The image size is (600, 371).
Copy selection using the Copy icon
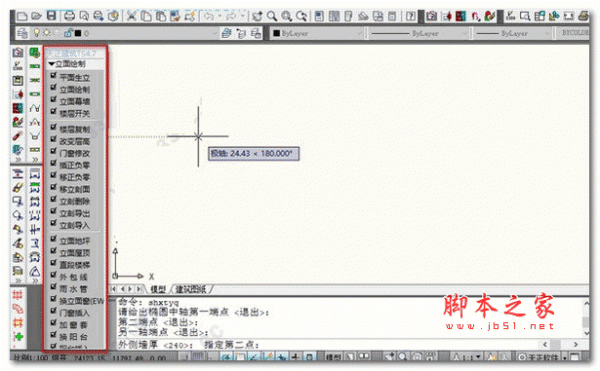[x=146, y=16]
